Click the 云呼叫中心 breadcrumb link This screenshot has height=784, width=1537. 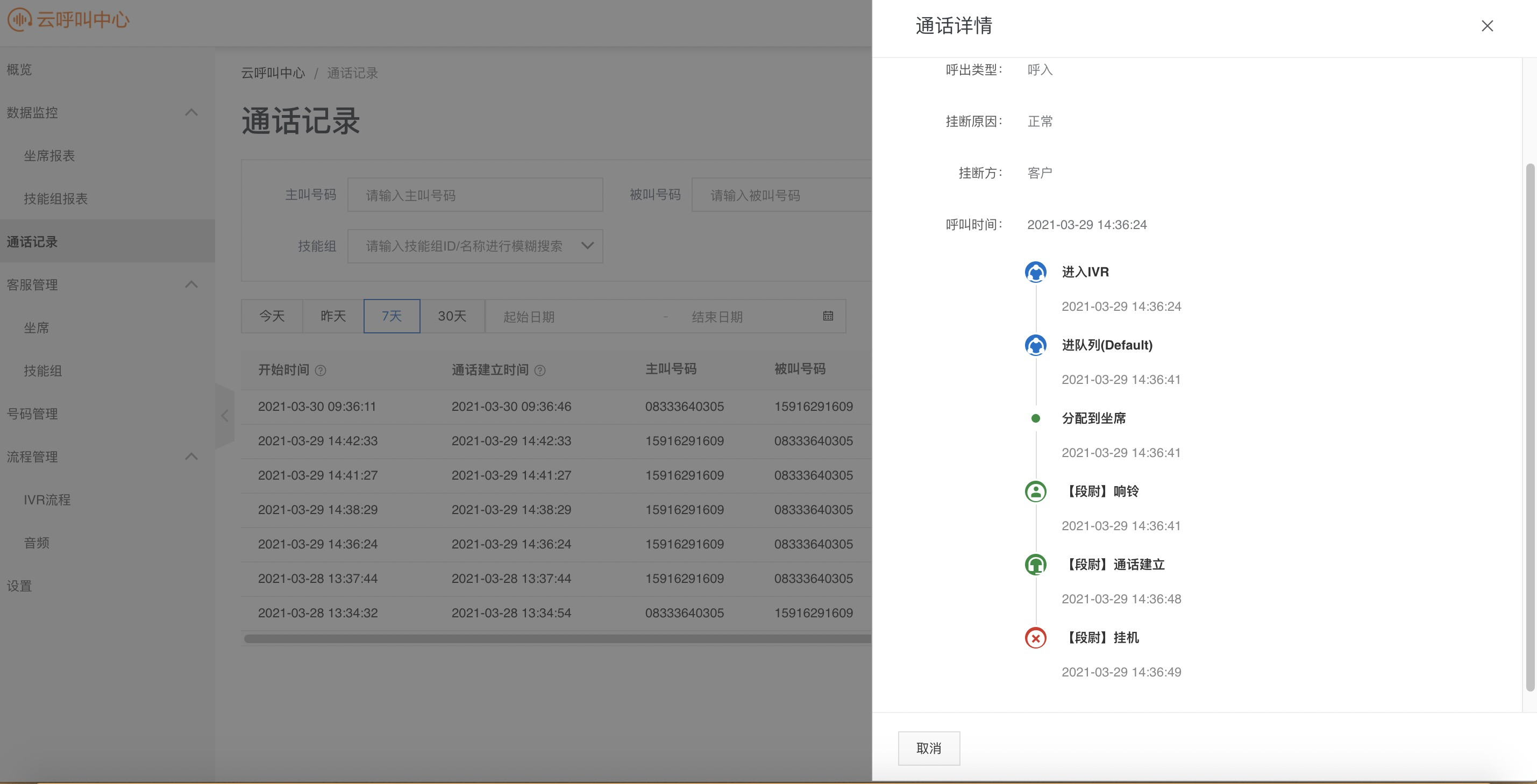[x=273, y=73]
